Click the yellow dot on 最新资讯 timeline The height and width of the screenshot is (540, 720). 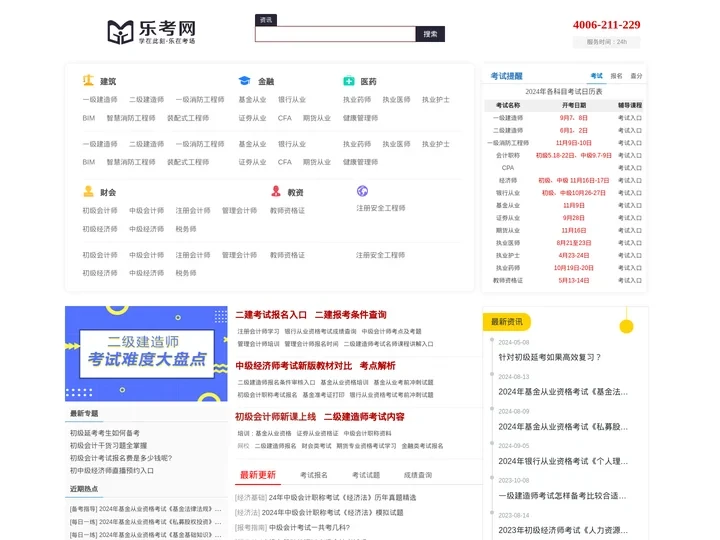(626, 326)
